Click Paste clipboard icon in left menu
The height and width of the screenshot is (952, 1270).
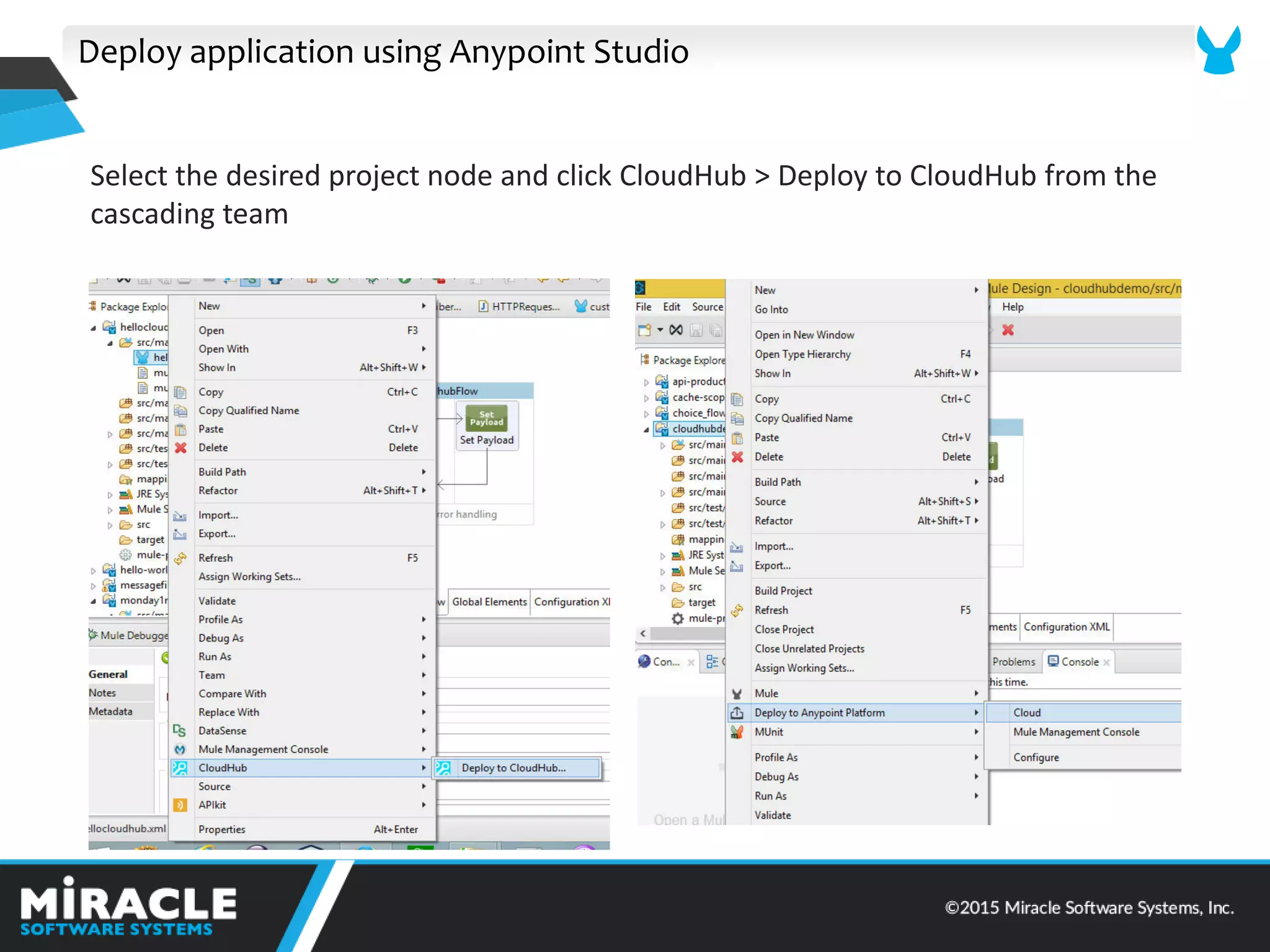coord(180,430)
